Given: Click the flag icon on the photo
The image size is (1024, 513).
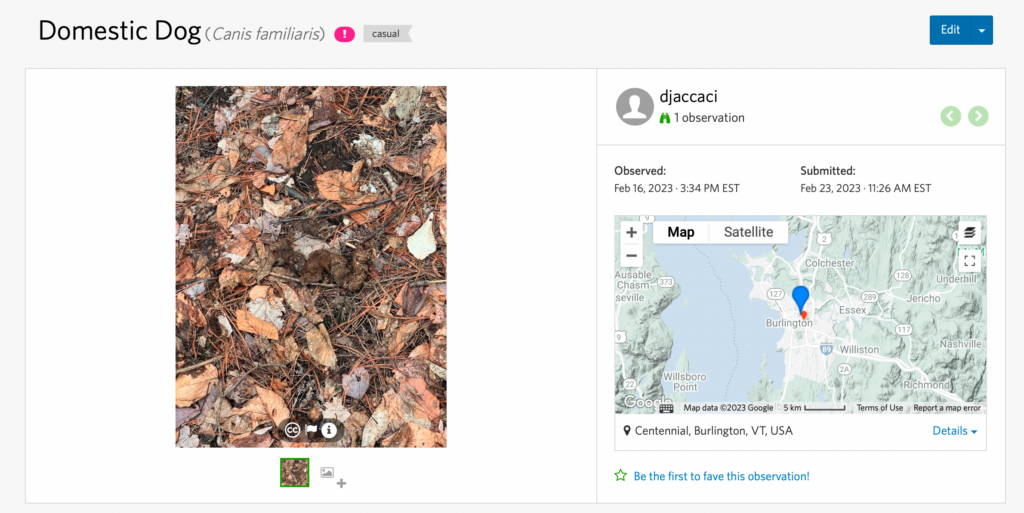Looking at the screenshot, I should pos(310,430).
